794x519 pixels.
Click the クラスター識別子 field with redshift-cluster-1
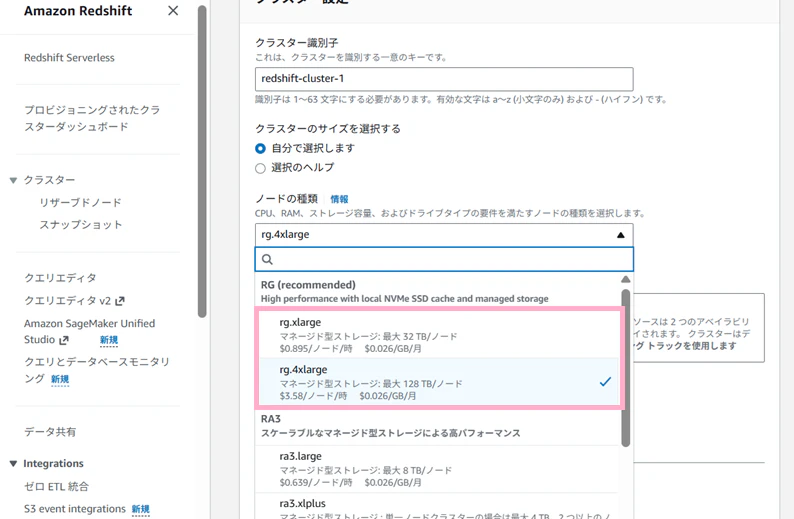(444, 79)
